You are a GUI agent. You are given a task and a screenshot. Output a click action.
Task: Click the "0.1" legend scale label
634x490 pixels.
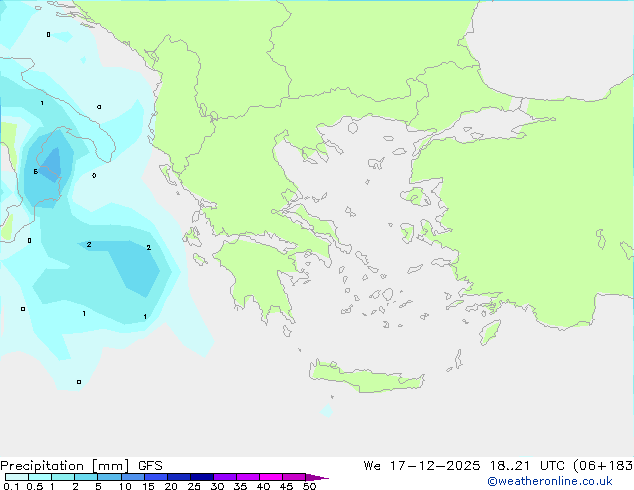(x=11, y=486)
